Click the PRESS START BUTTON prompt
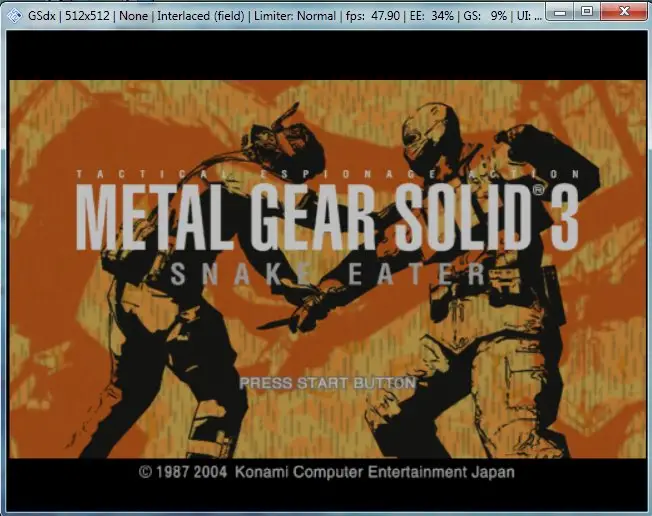Screen dimensions: 652x516 (327, 383)
